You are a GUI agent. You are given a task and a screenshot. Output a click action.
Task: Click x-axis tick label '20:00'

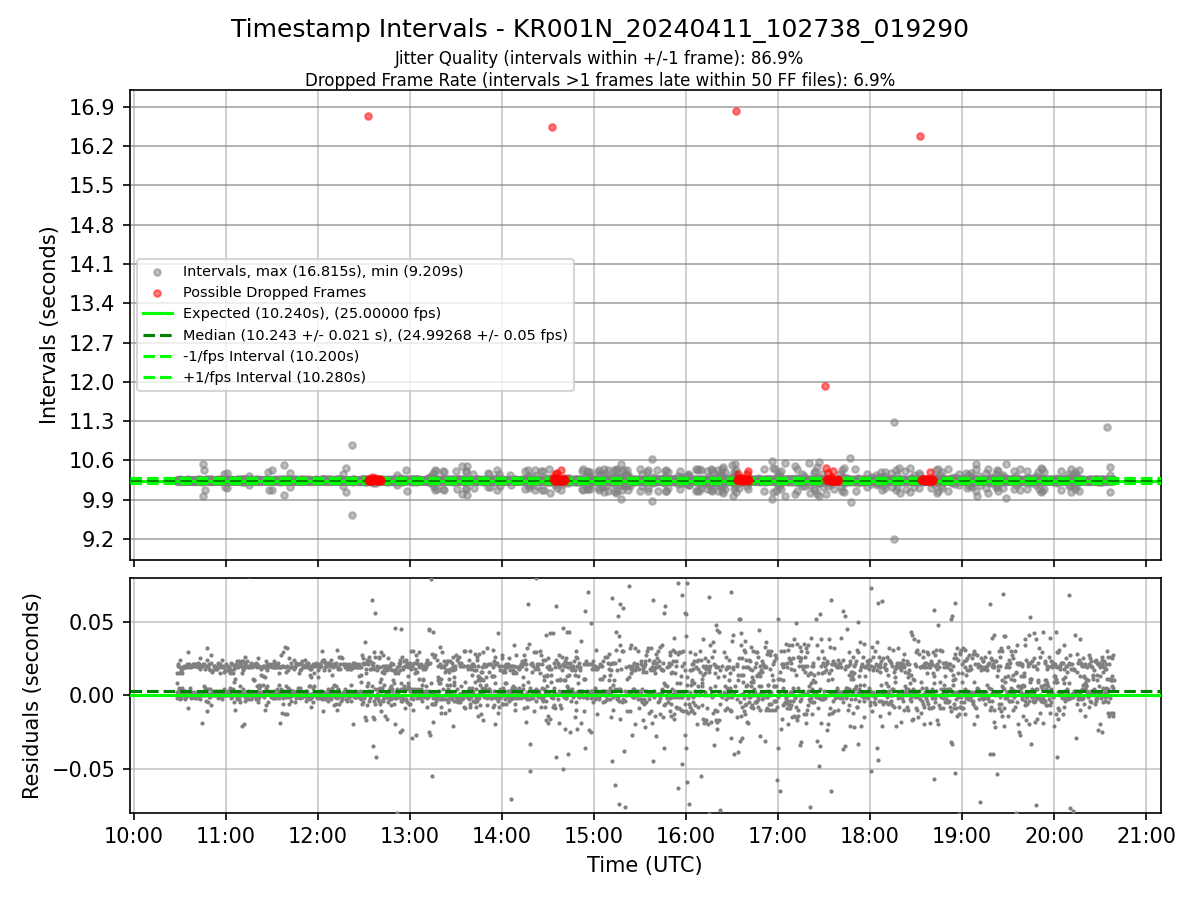(1053, 834)
